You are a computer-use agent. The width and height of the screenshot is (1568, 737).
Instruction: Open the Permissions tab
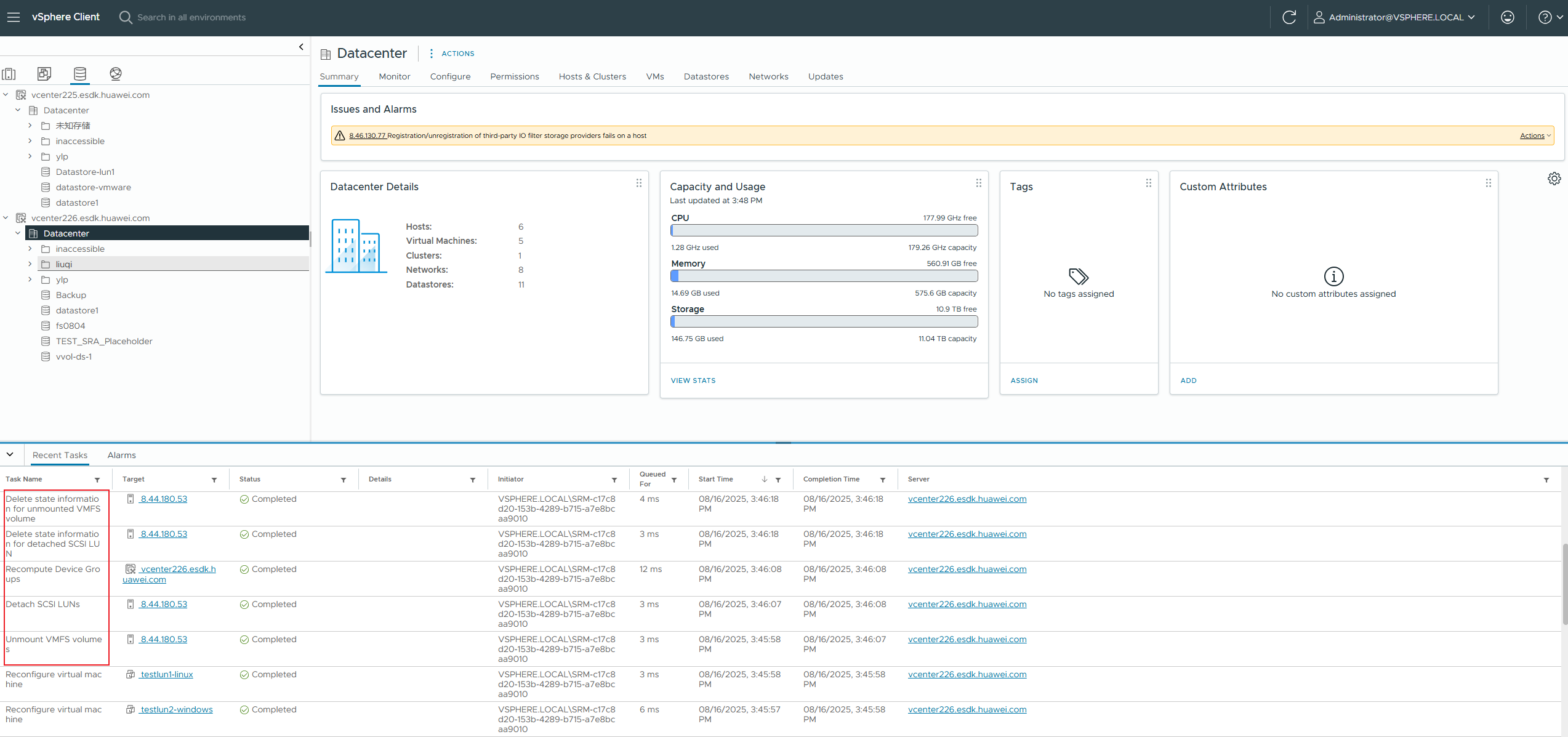coord(515,76)
